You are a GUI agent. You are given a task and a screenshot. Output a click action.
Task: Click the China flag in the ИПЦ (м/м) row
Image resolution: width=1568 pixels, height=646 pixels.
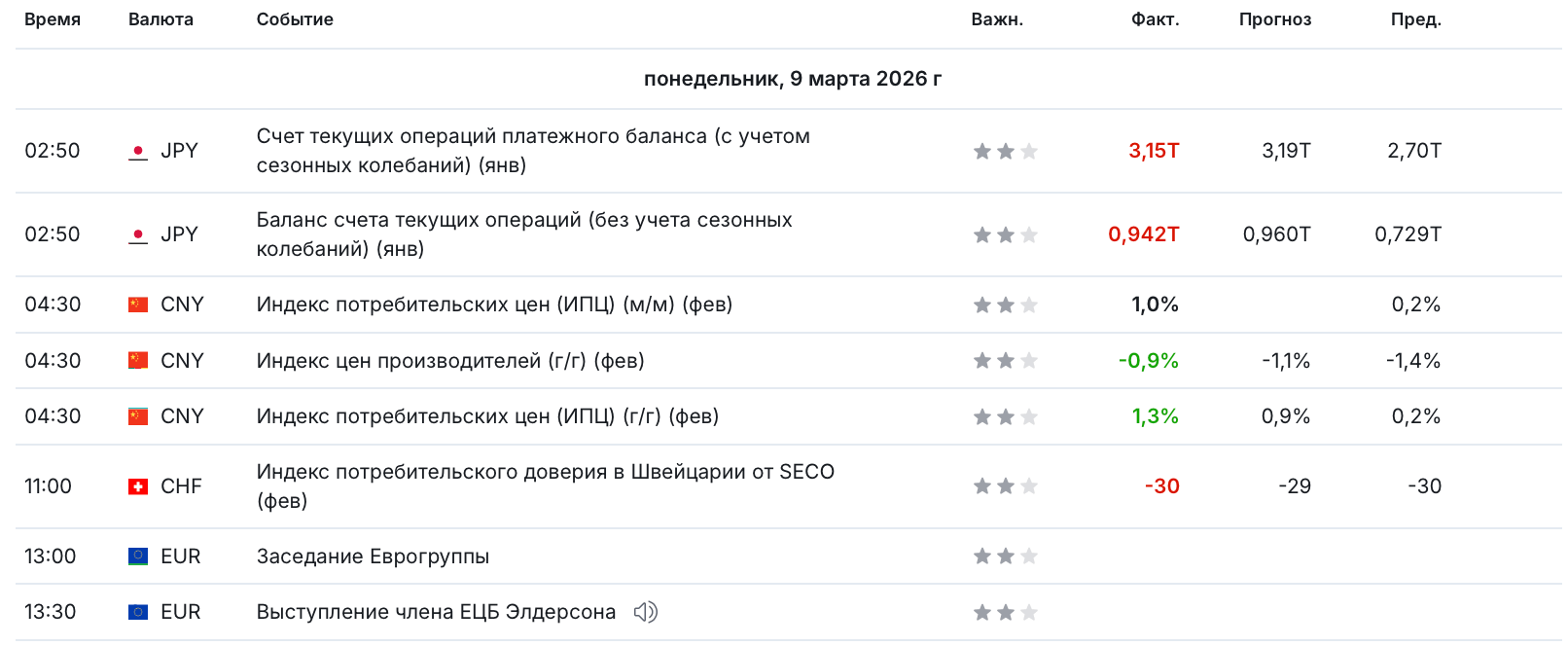pos(138,305)
